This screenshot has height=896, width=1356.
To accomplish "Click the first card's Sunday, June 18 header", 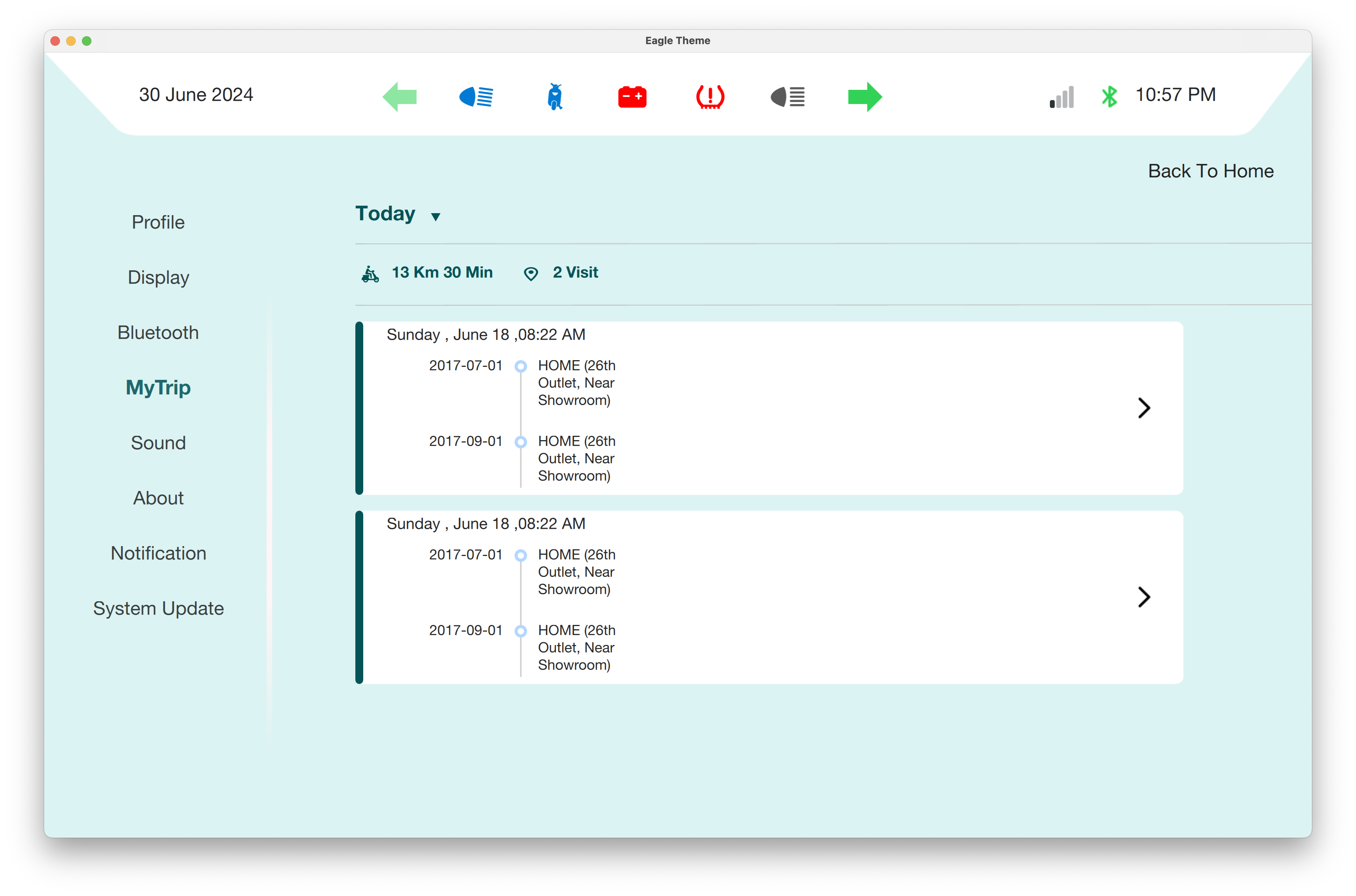I will [486, 335].
